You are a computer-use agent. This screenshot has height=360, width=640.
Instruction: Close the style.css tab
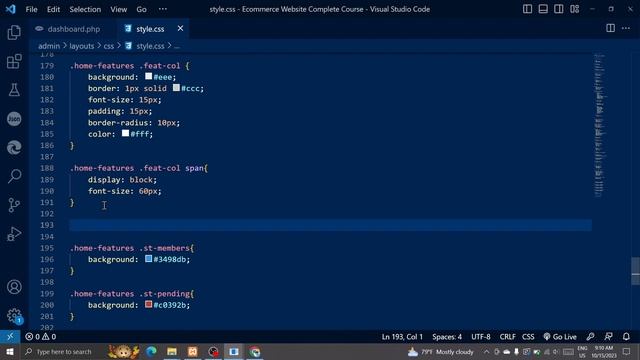[180, 28]
